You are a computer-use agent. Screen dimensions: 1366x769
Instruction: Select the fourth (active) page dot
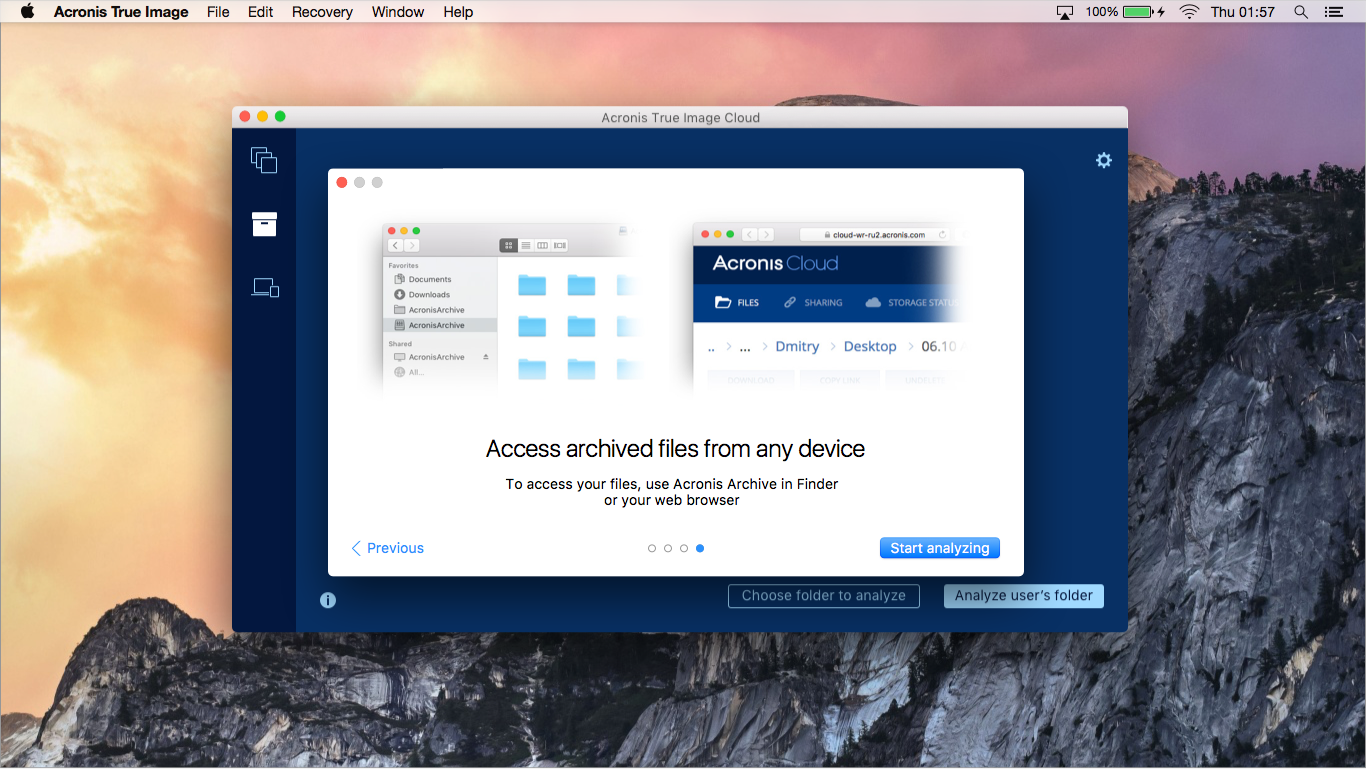point(700,548)
